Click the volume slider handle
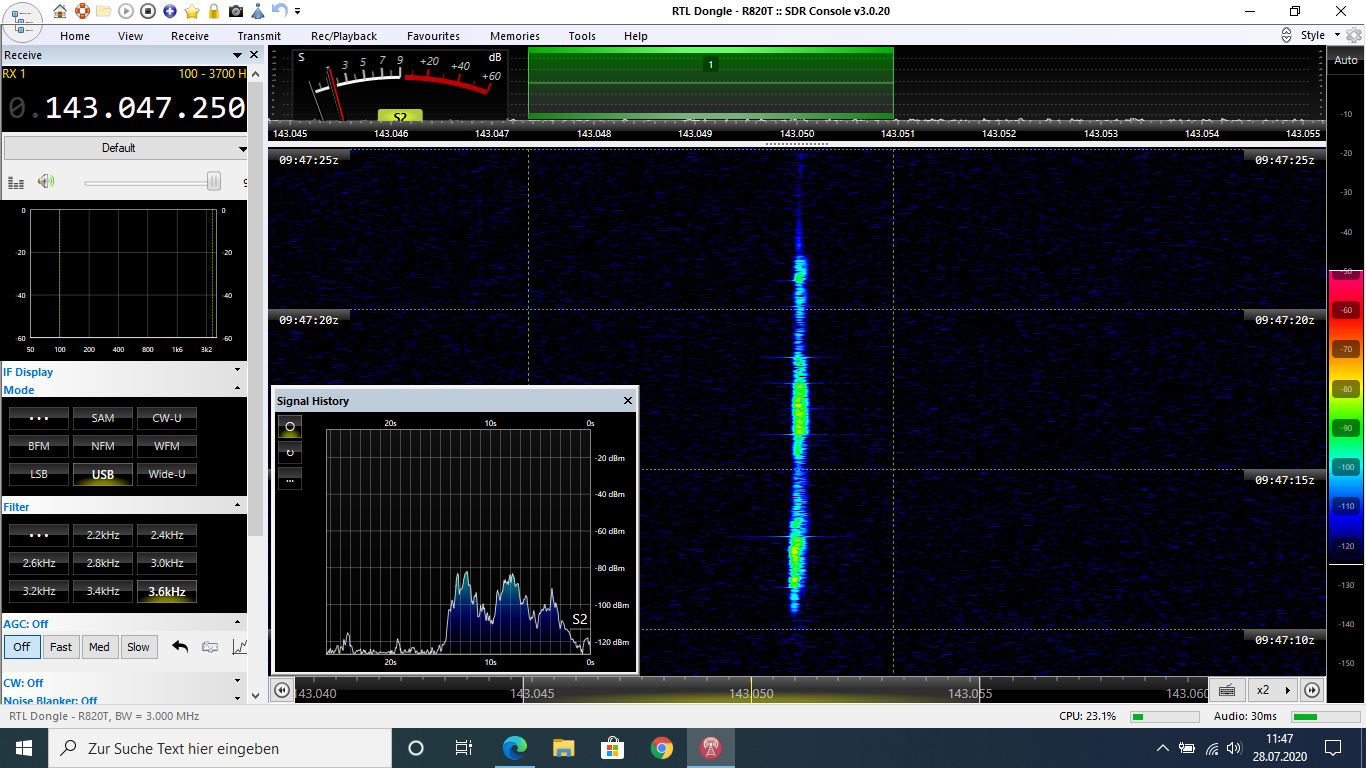The width and height of the screenshot is (1366, 768). click(214, 181)
